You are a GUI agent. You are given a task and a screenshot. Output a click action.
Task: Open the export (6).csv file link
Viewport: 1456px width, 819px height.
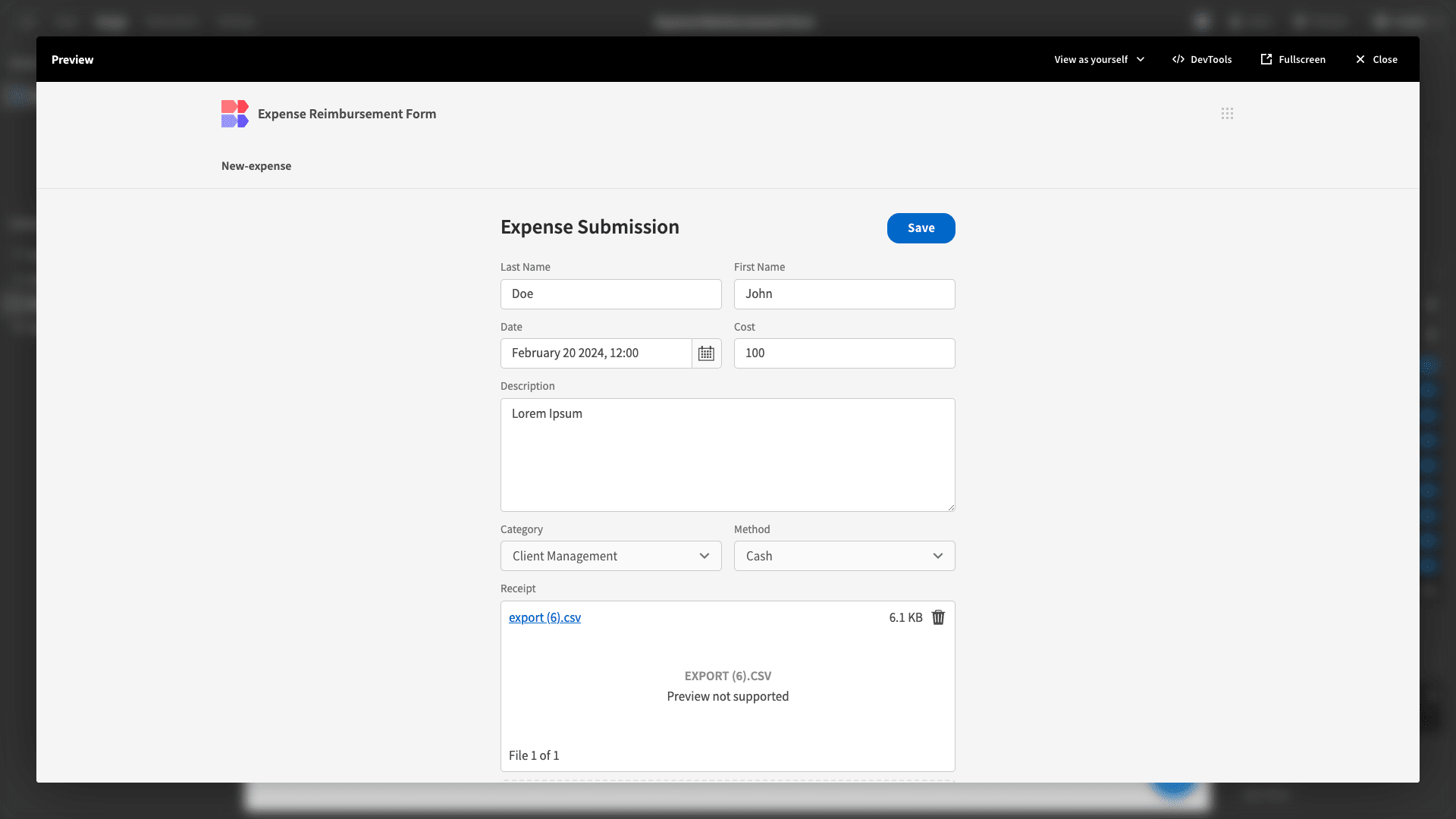point(544,617)
